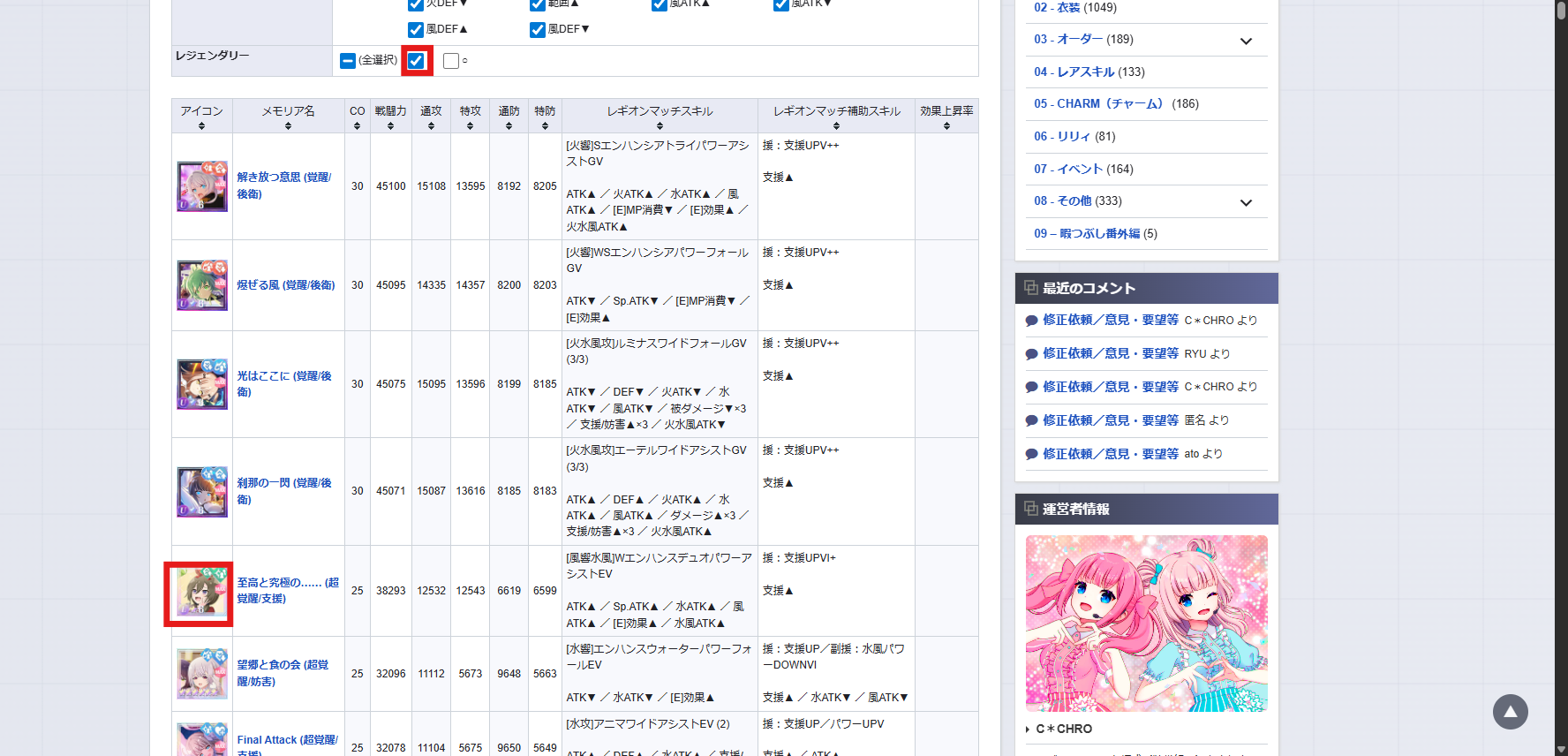Click the 爆ぜる風 memoria icon
The height and width of the screenshot is (756, 1568).
point(202,285)
